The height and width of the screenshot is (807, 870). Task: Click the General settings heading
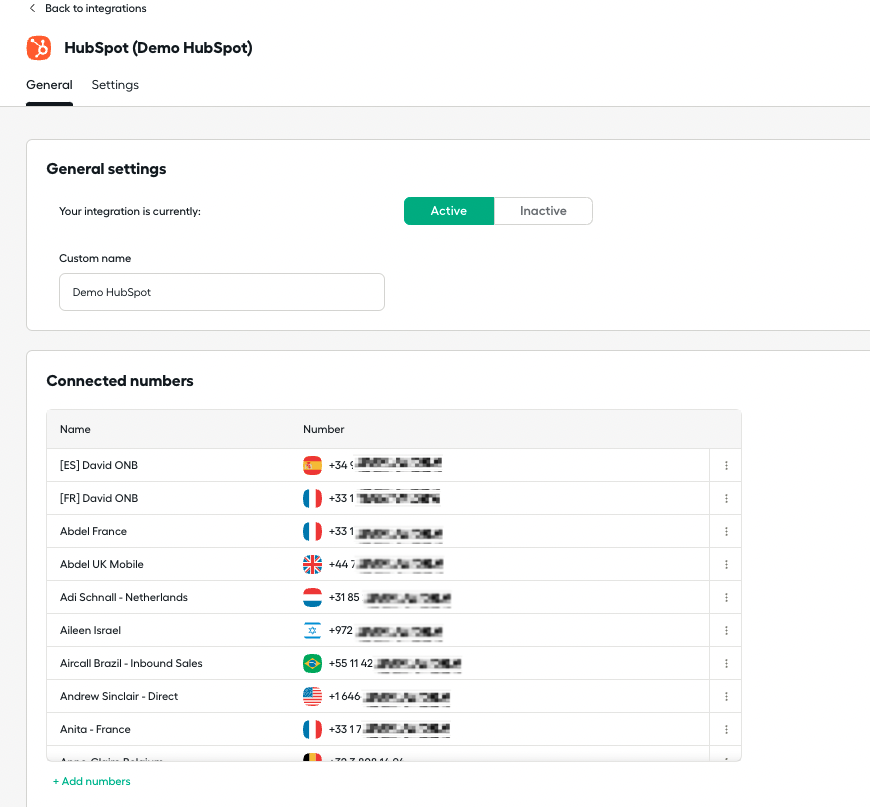[107, 169]
